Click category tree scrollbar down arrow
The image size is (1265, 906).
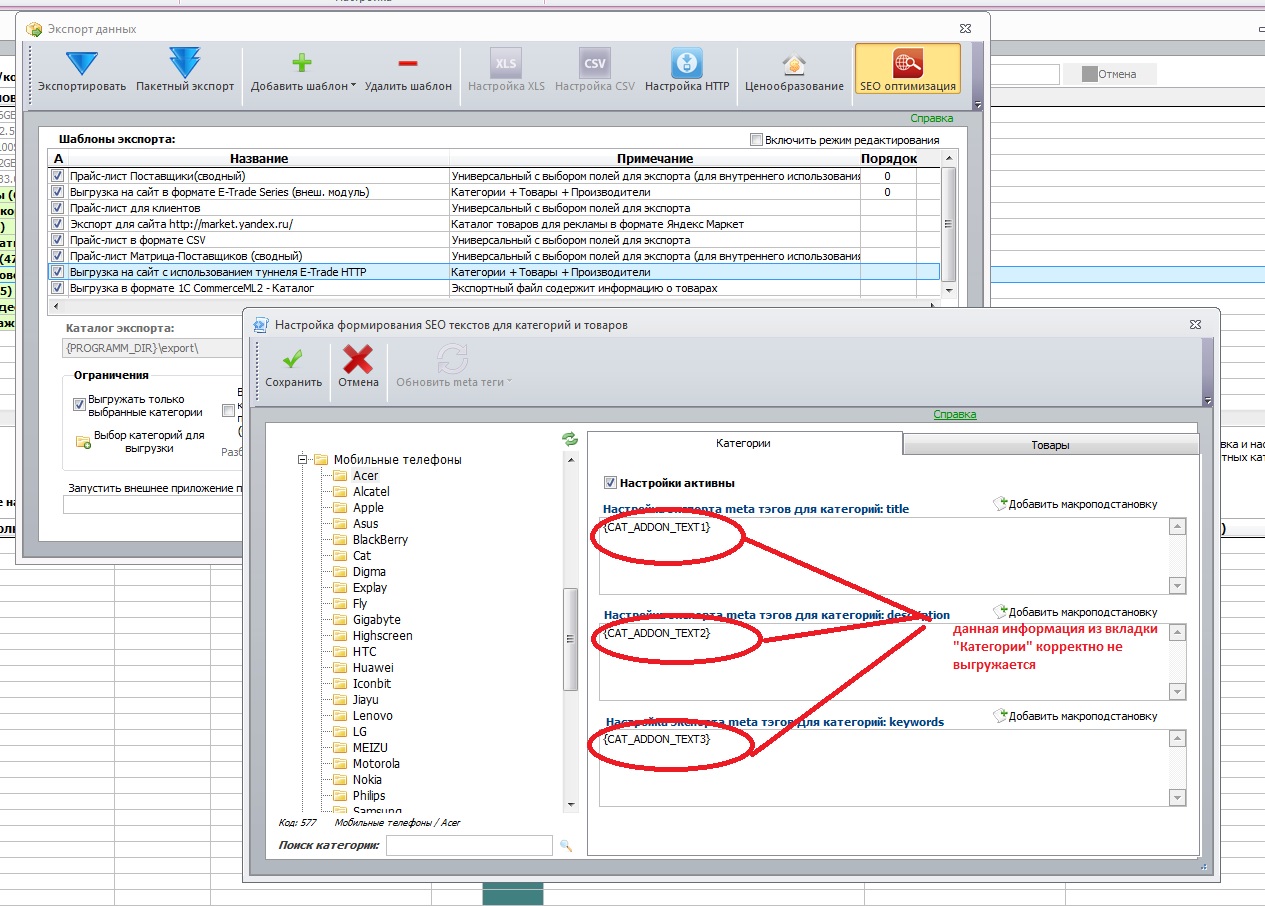click(x=571, y=804)
